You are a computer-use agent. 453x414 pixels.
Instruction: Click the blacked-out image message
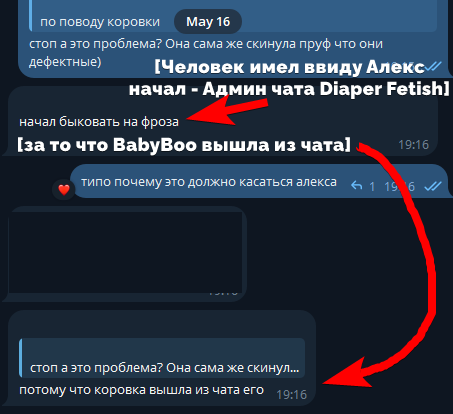[125, 252]
